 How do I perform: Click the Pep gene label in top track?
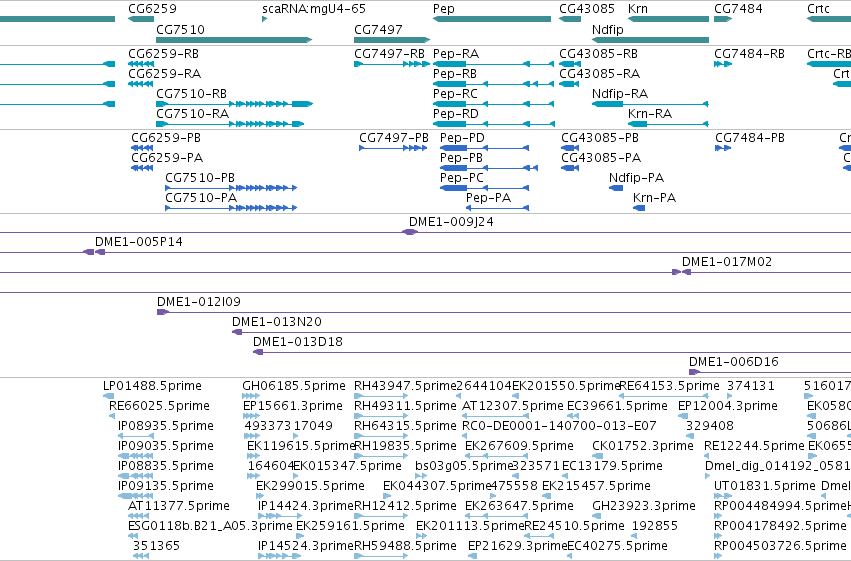tap(443, 9)
